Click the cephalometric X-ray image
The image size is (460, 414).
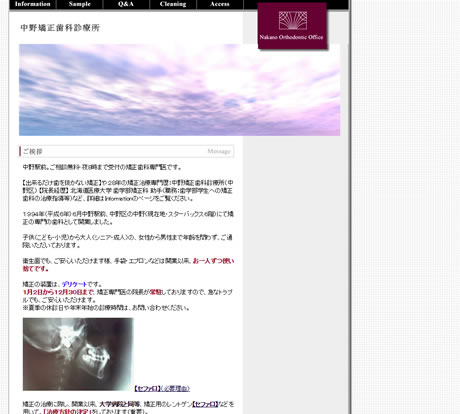point(78,354)
